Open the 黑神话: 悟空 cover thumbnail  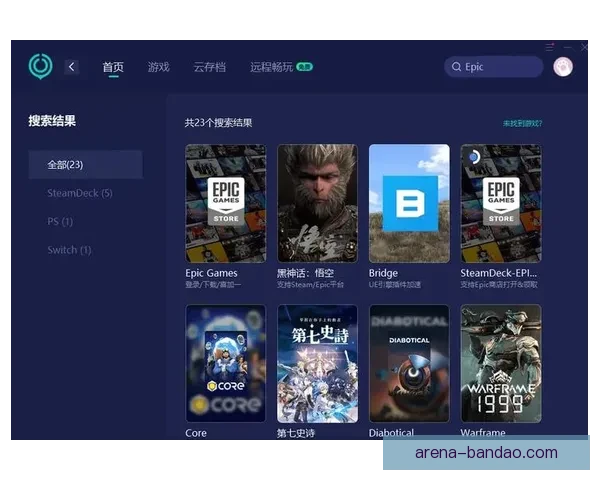[318, 203]
